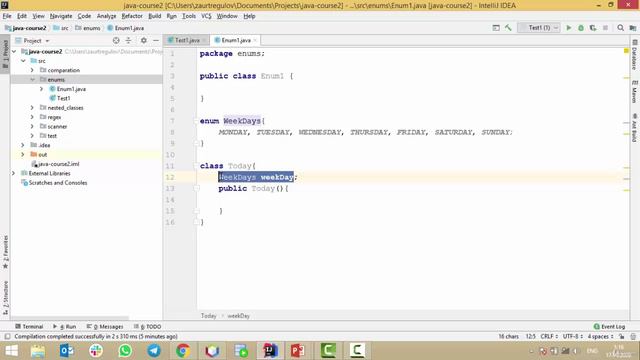Viewport: 640px width, 360px height.
Task: Change indent setting 4 spaces
Action: (x=600, y=337)
